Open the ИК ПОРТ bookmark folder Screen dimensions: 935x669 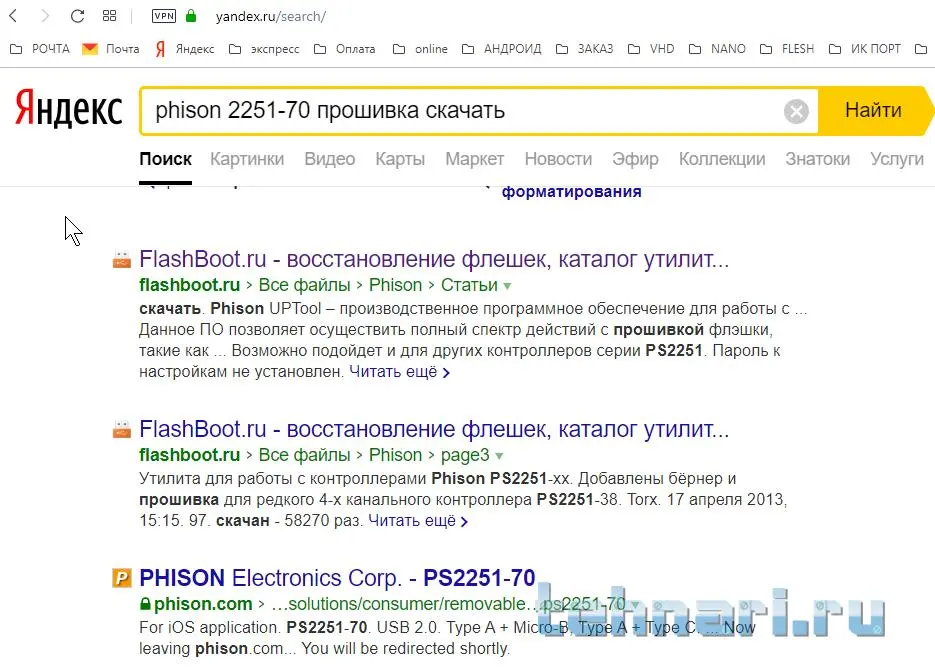(x=865, y=49)
